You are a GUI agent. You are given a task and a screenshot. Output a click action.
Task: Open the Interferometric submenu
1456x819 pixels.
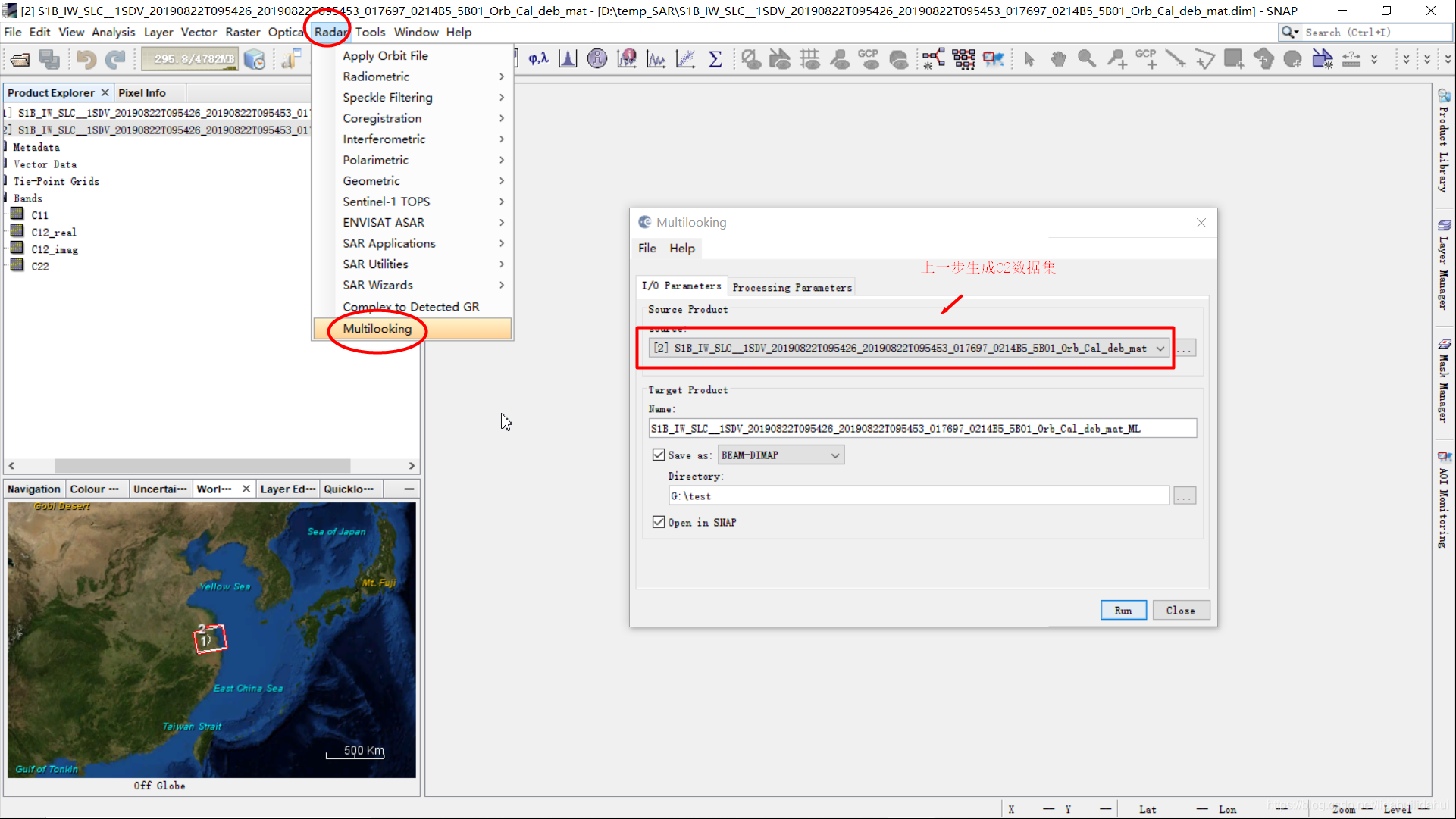coord(384,139)
